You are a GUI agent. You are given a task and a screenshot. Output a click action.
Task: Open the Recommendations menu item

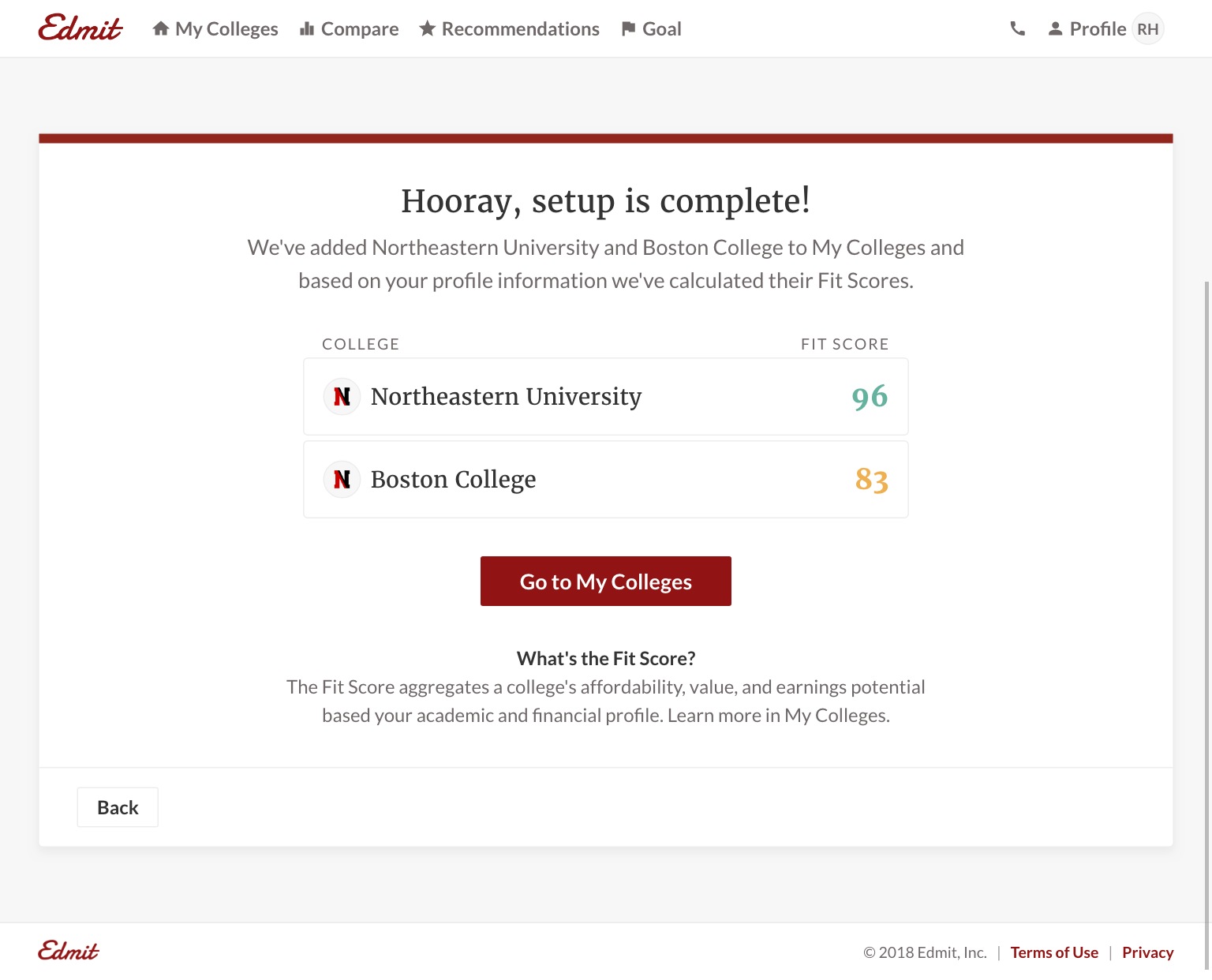click(509, 29)
